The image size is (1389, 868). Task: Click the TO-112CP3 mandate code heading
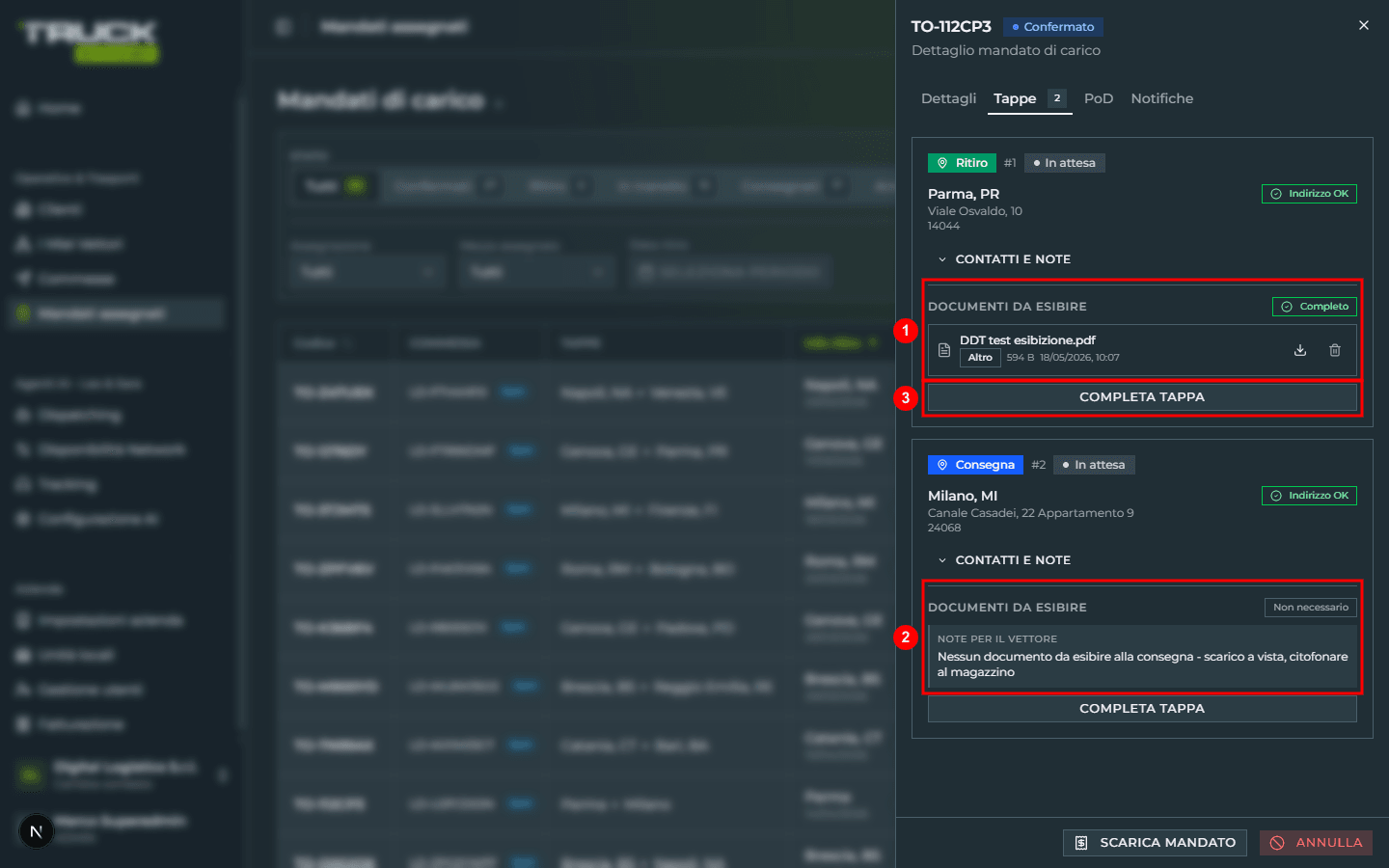tap(951, 27)
